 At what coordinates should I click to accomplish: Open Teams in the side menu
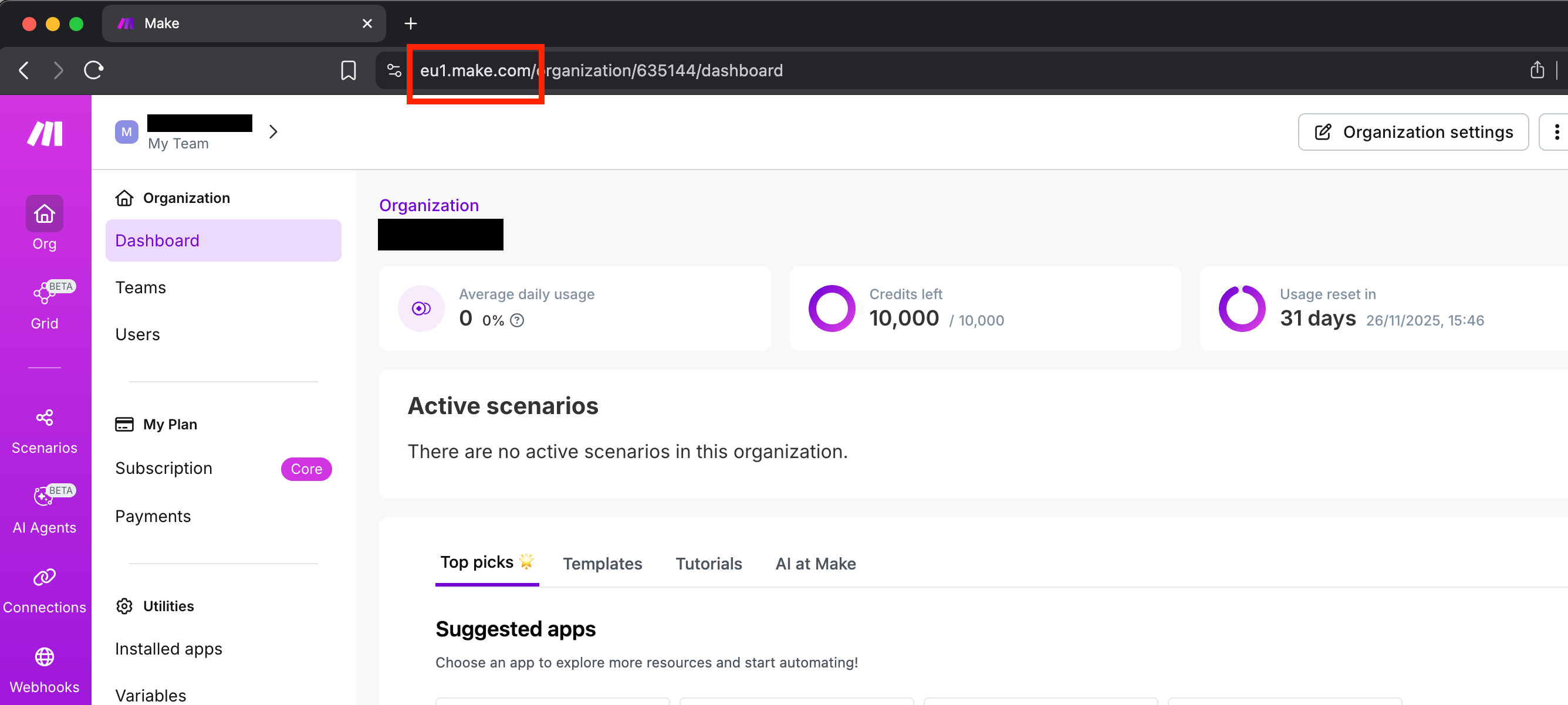tap(140, 287)
